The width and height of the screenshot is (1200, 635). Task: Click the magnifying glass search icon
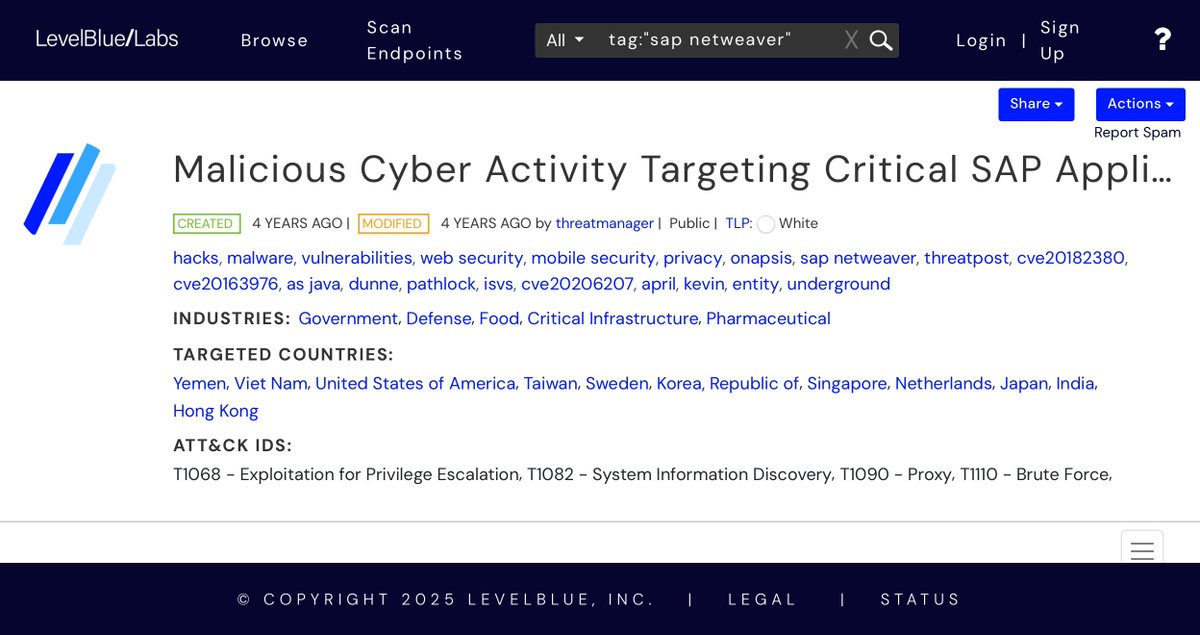(880, 40)
